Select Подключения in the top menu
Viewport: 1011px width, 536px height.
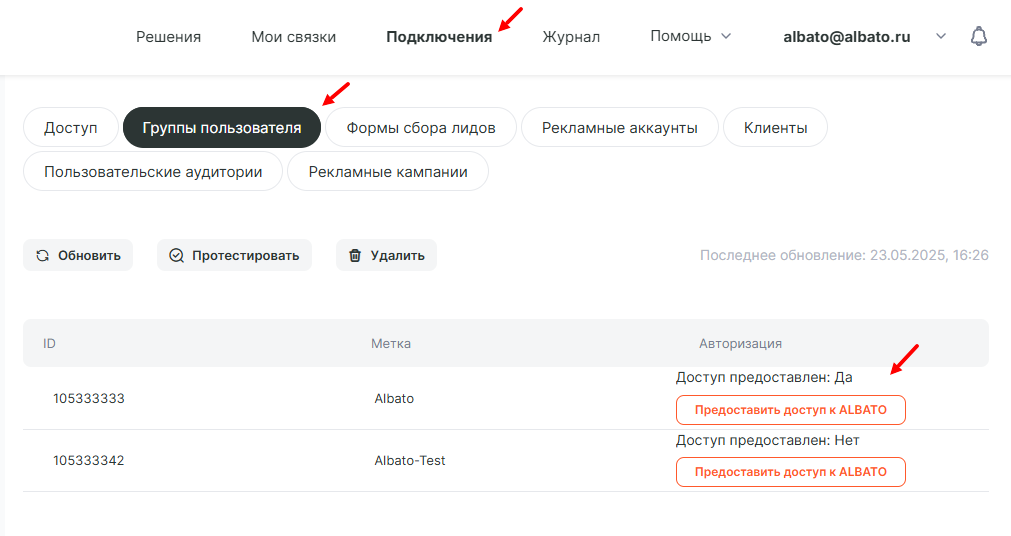(439, 37)
